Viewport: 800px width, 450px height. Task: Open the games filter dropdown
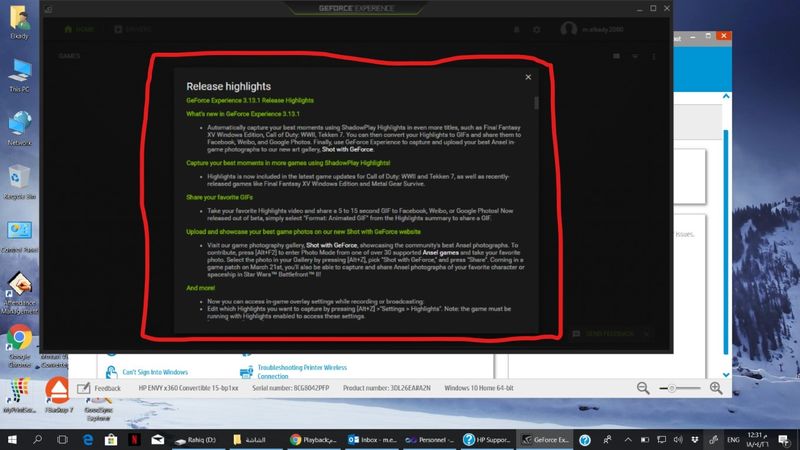(x=635, y=56)
